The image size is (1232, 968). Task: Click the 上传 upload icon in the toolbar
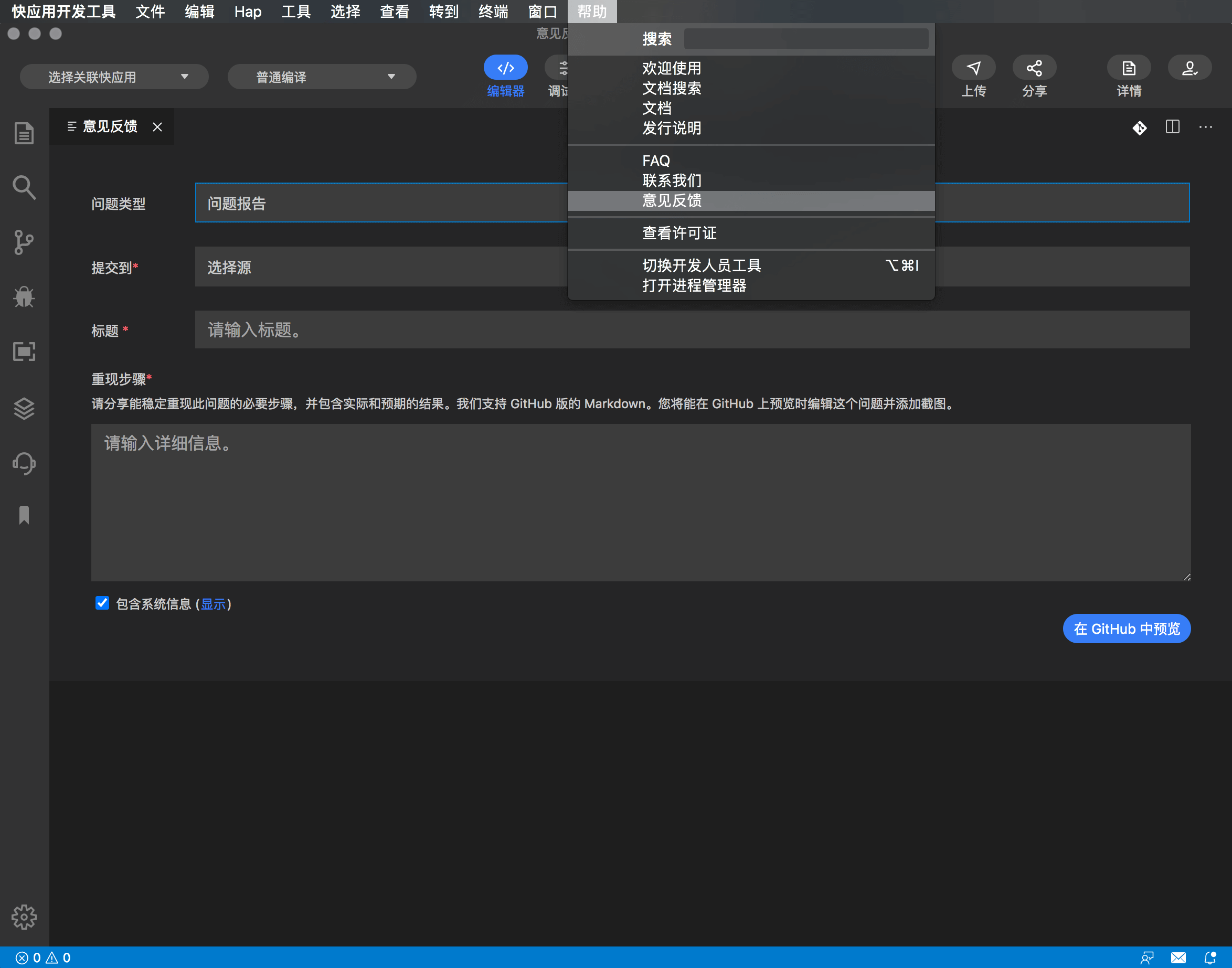click(974, 67)
